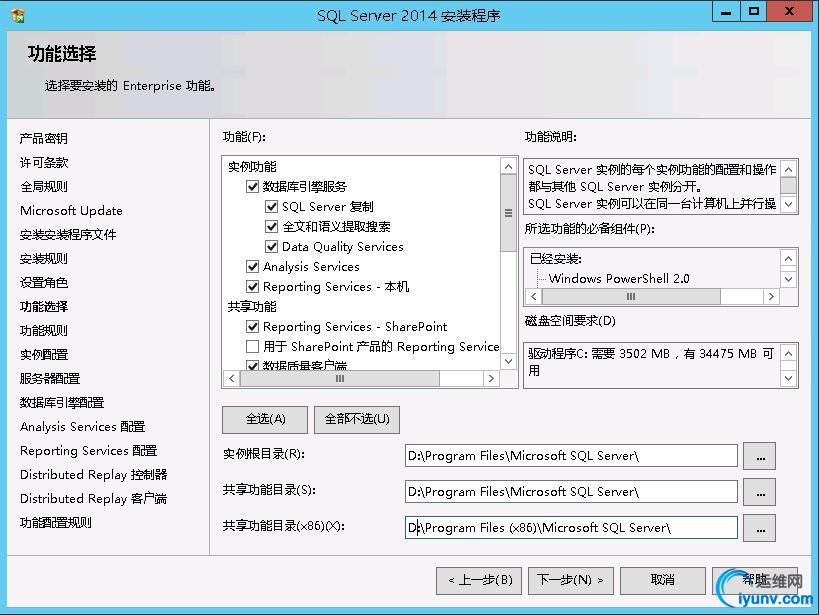Select the 实例配置 step in sidebar
Image resolution: width=819 pixels, height=615 pixels.
[44, 355]
